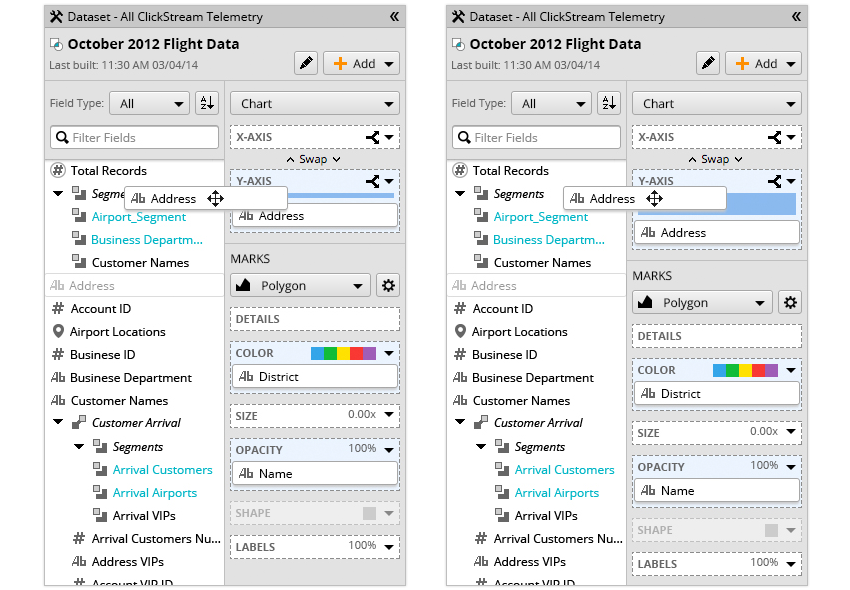Open the Field Type dropdown in left panel
850x590 pixels.
(x=151, y=103)
